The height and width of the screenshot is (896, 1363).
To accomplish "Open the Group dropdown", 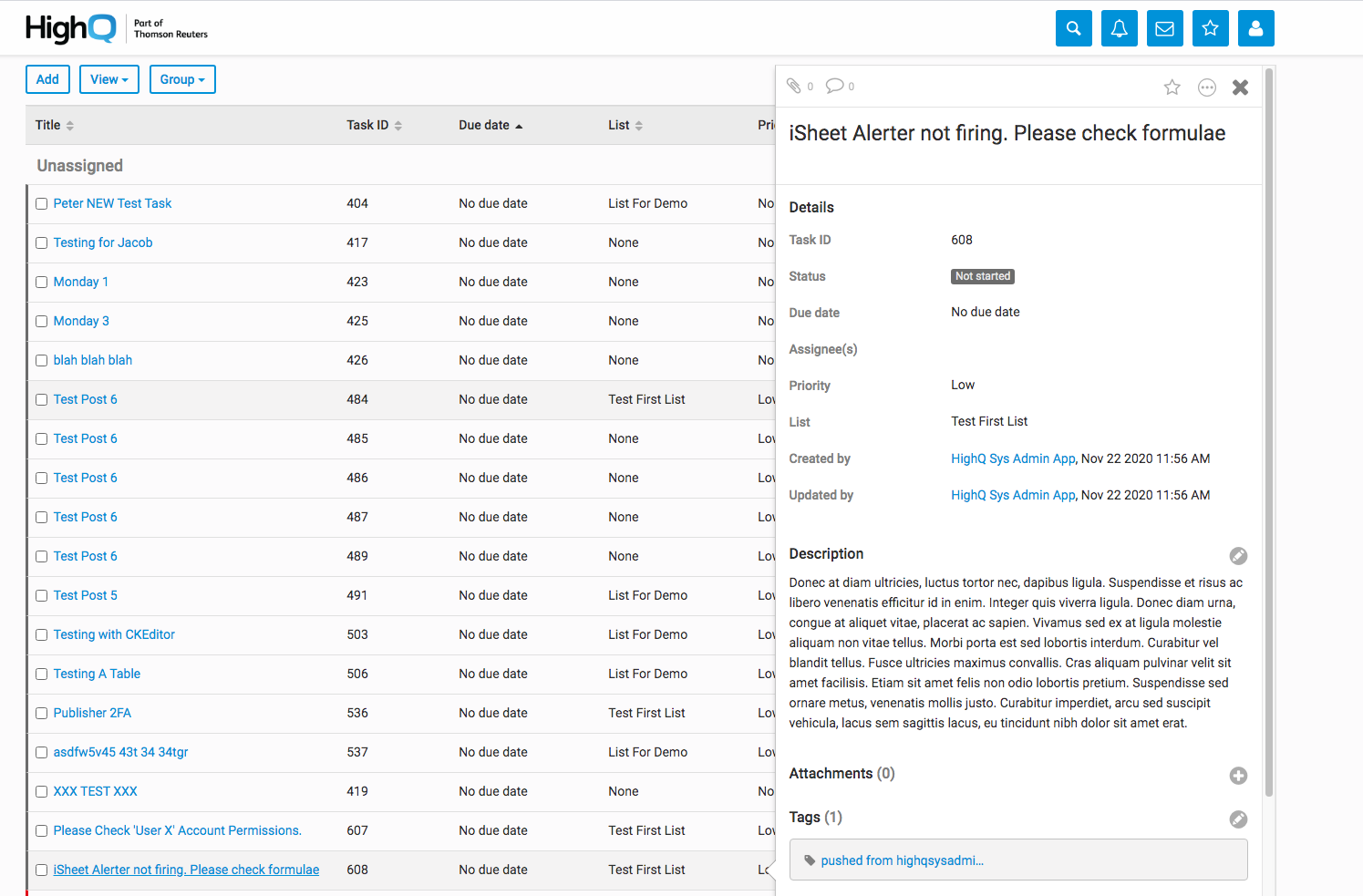I will (182, 79).
